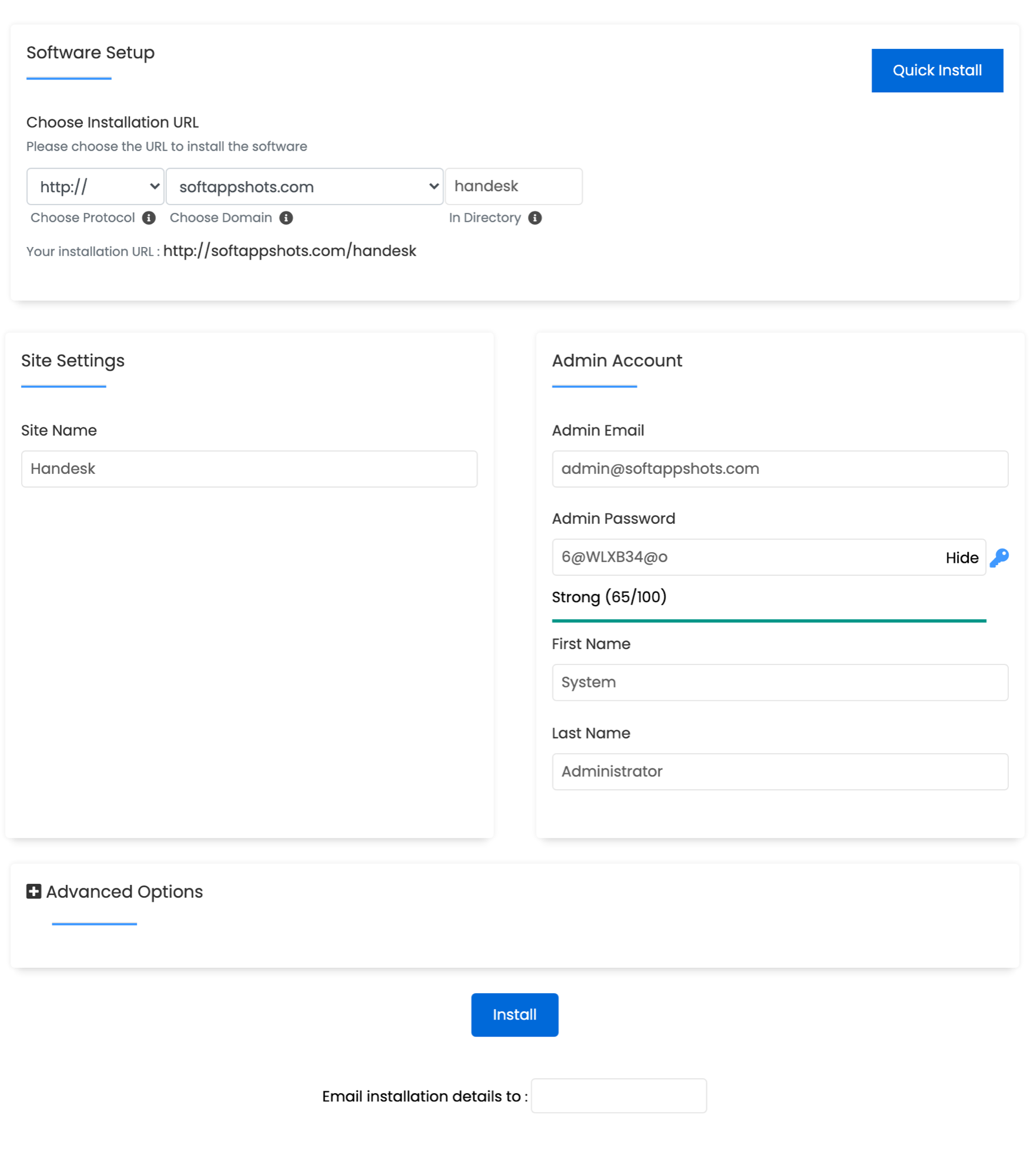Click the Quick Install button
Screen dimensions: 1030x1176
point(937,70)
